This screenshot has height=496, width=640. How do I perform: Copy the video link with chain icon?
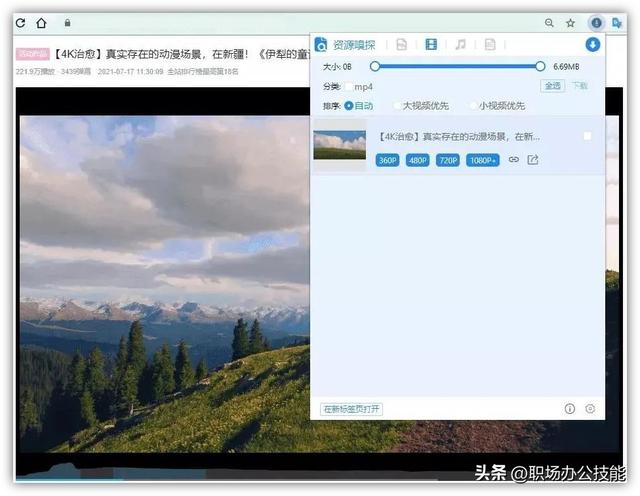point(514,160)
